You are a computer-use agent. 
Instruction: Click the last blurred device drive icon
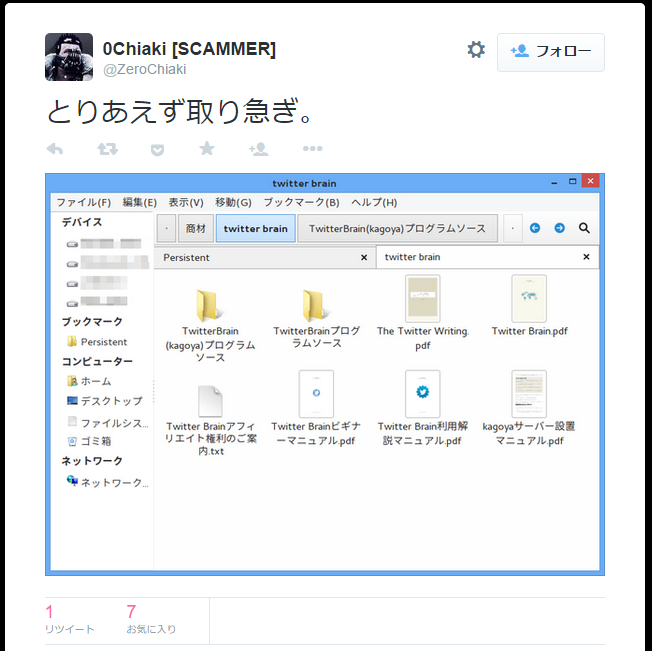[72, 303]
